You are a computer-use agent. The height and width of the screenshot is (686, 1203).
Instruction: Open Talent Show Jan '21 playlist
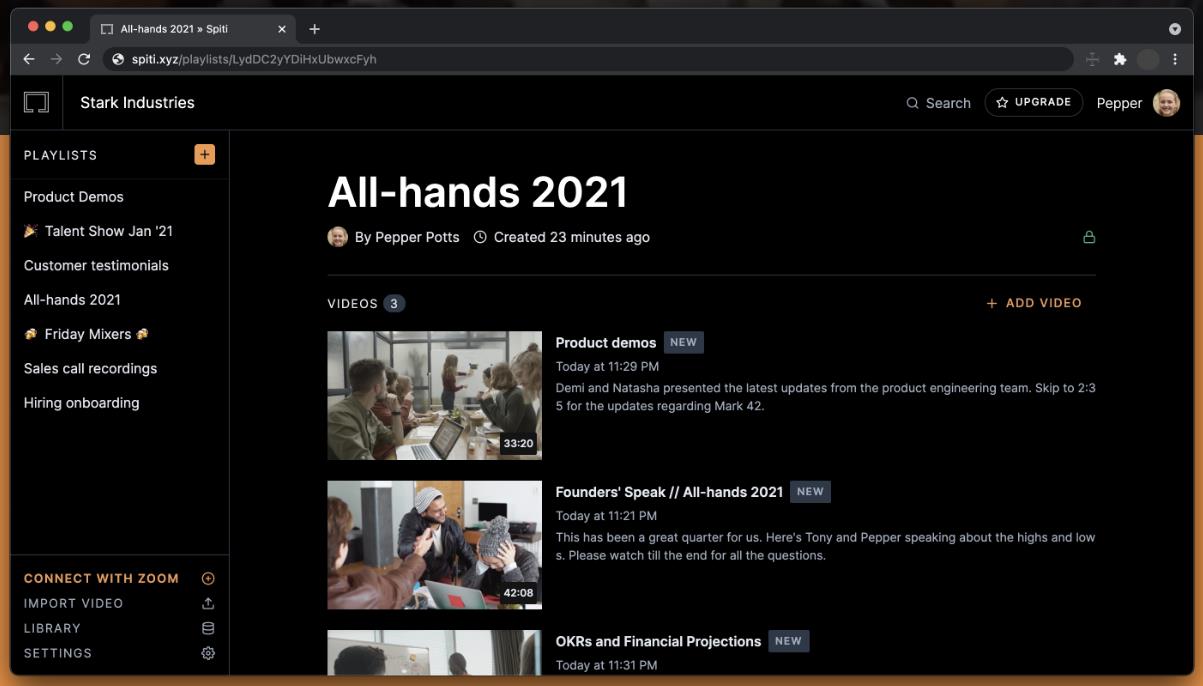[x=98, y=231]
